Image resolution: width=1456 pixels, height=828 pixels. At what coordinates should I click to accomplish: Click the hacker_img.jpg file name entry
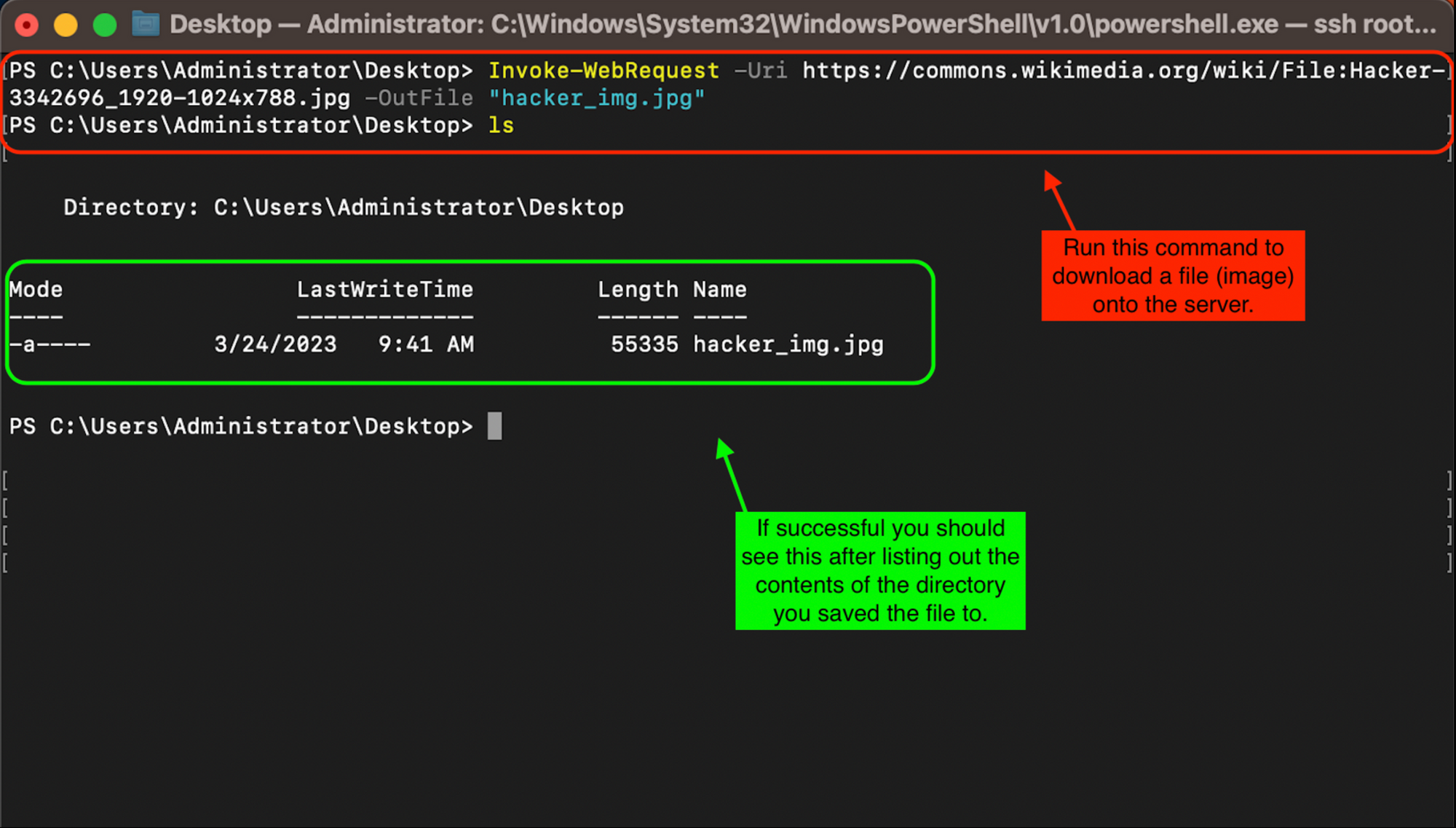(x=788, y=344)
